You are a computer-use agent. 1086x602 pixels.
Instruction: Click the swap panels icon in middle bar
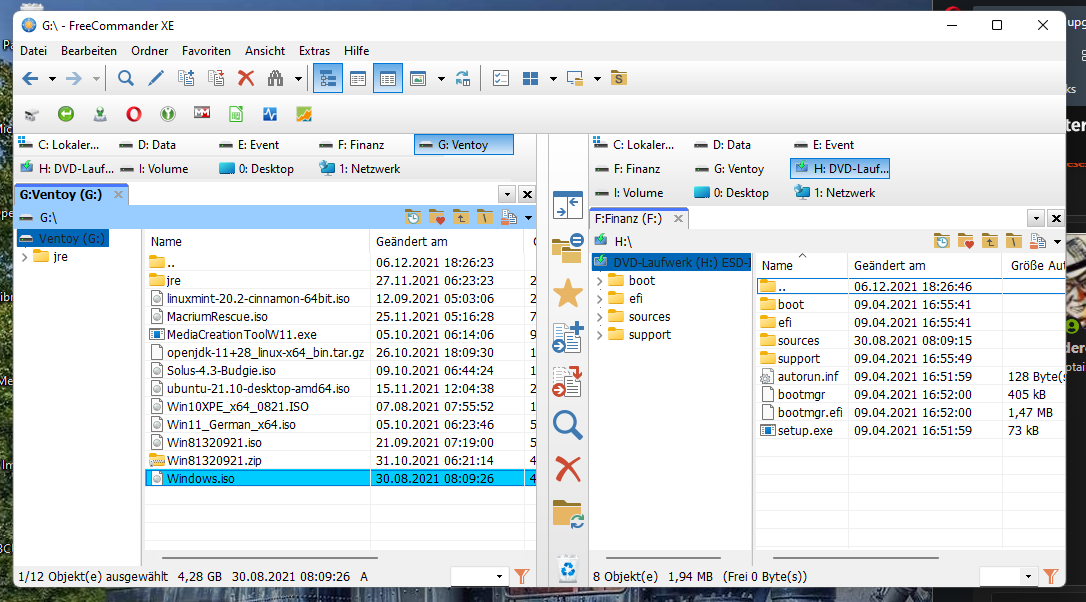[568, 205]
